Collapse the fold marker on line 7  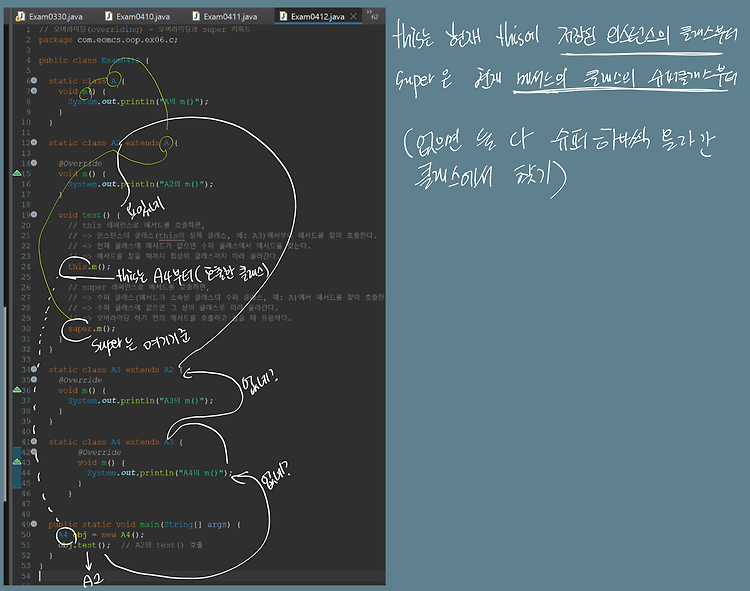[x=34, y=91]
